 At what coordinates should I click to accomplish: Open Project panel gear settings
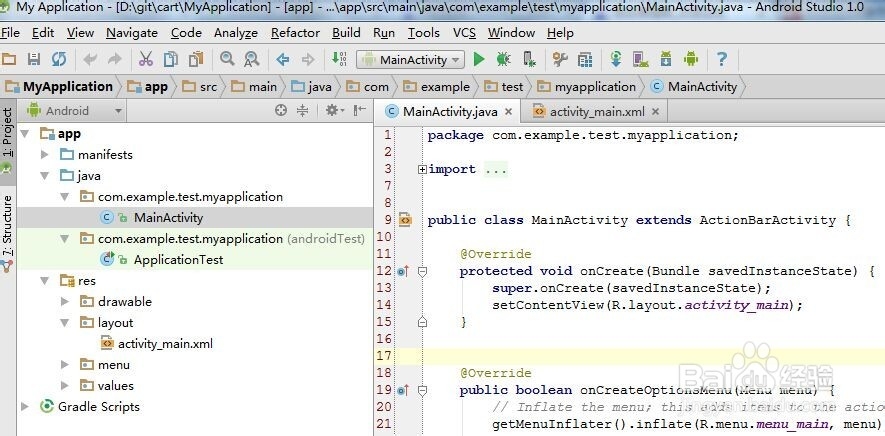[334, 111]
